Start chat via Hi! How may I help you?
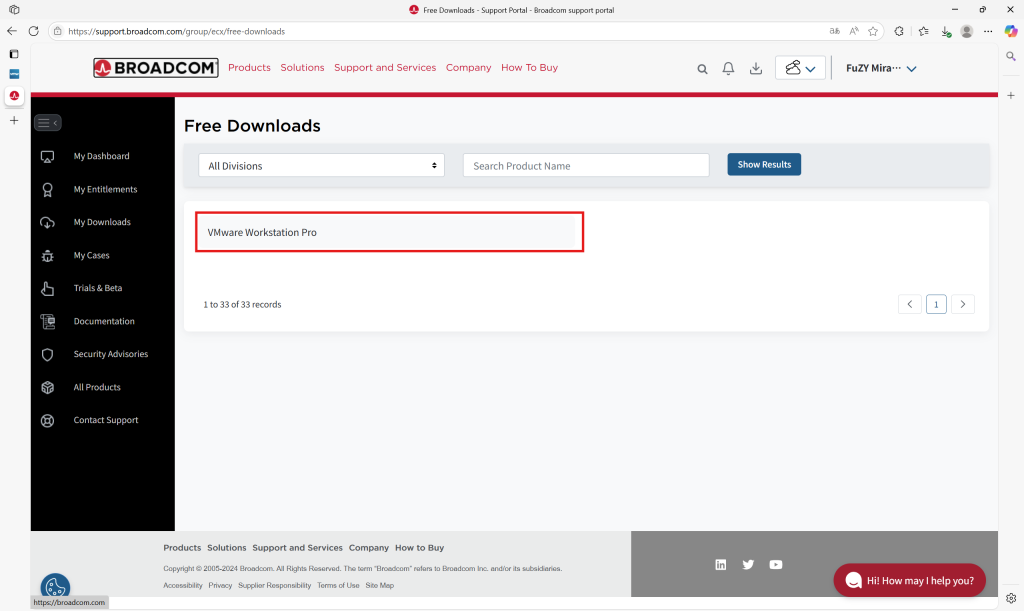This screenshot has height=611, width=1024. [x=909, y=580]
